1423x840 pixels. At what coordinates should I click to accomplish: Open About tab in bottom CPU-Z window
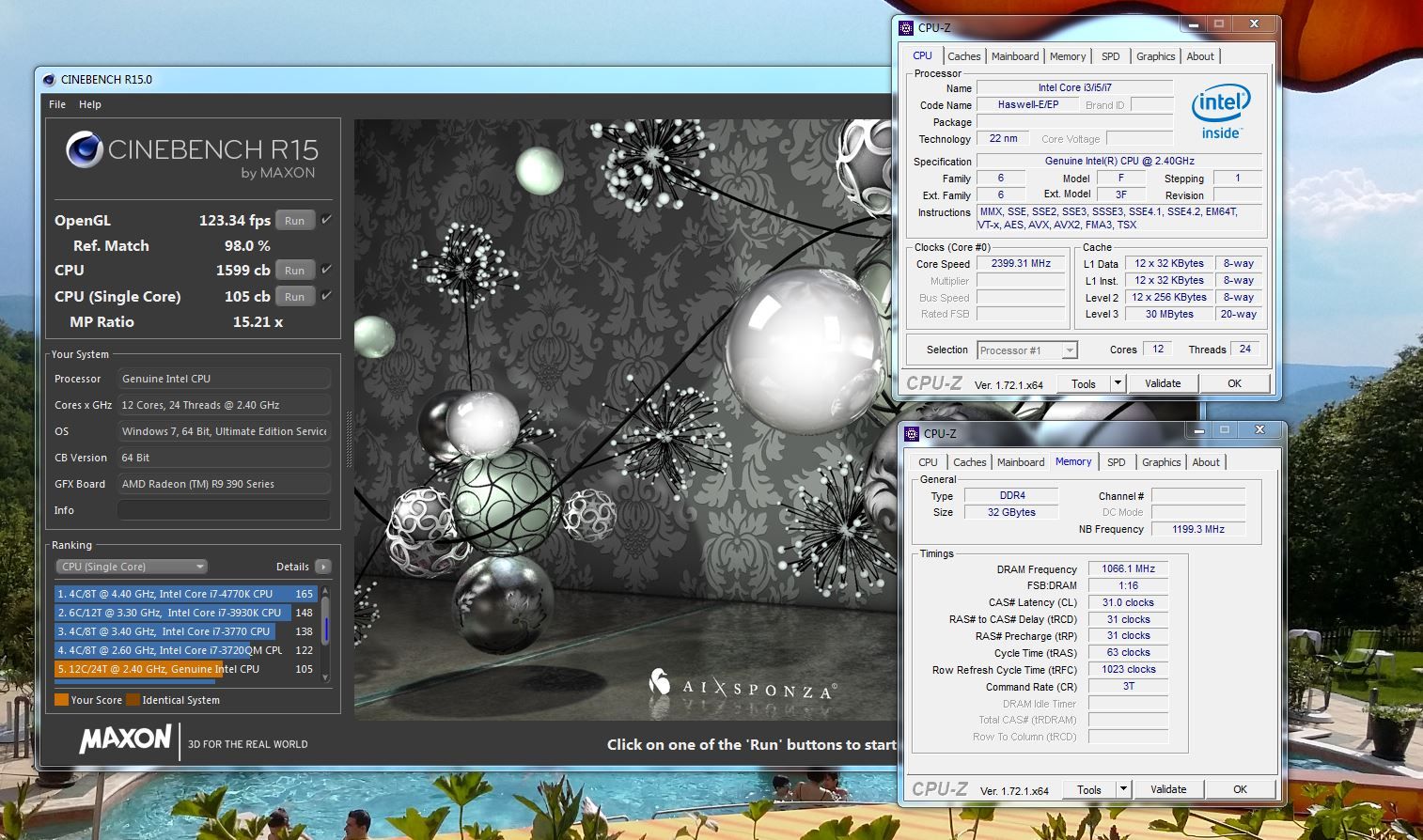(1206, 462)
